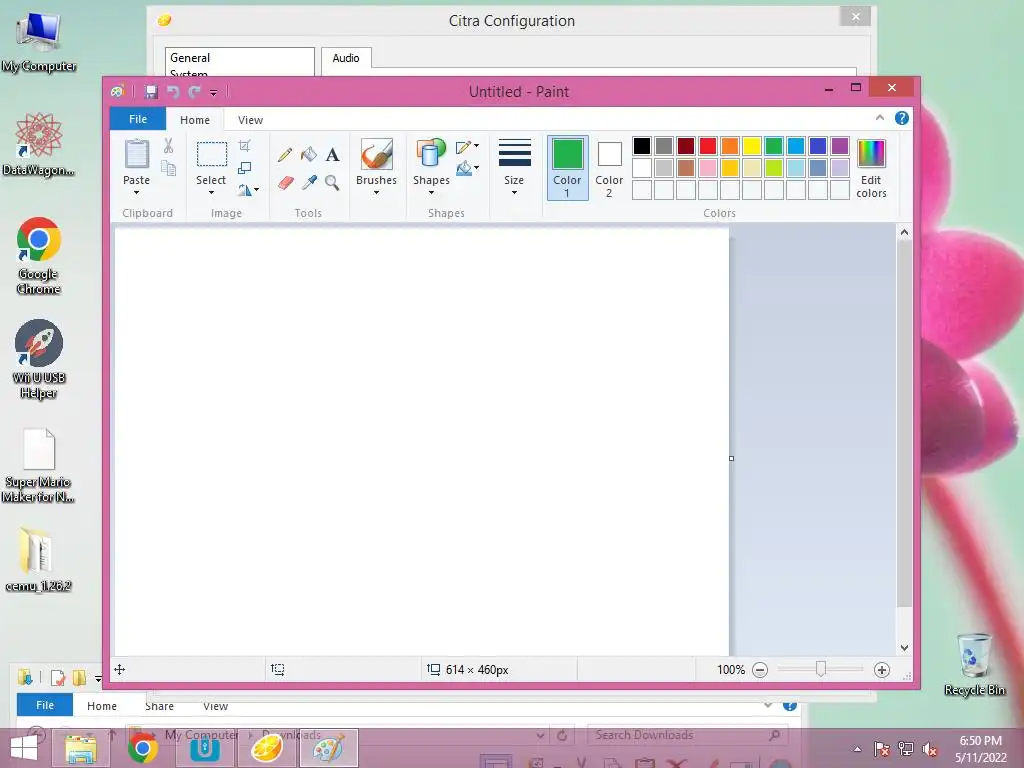The height and width of the screenshot is (768, 1024).
Task: Open Google Chrome desktop shortcut
Action: click(39, 256)
